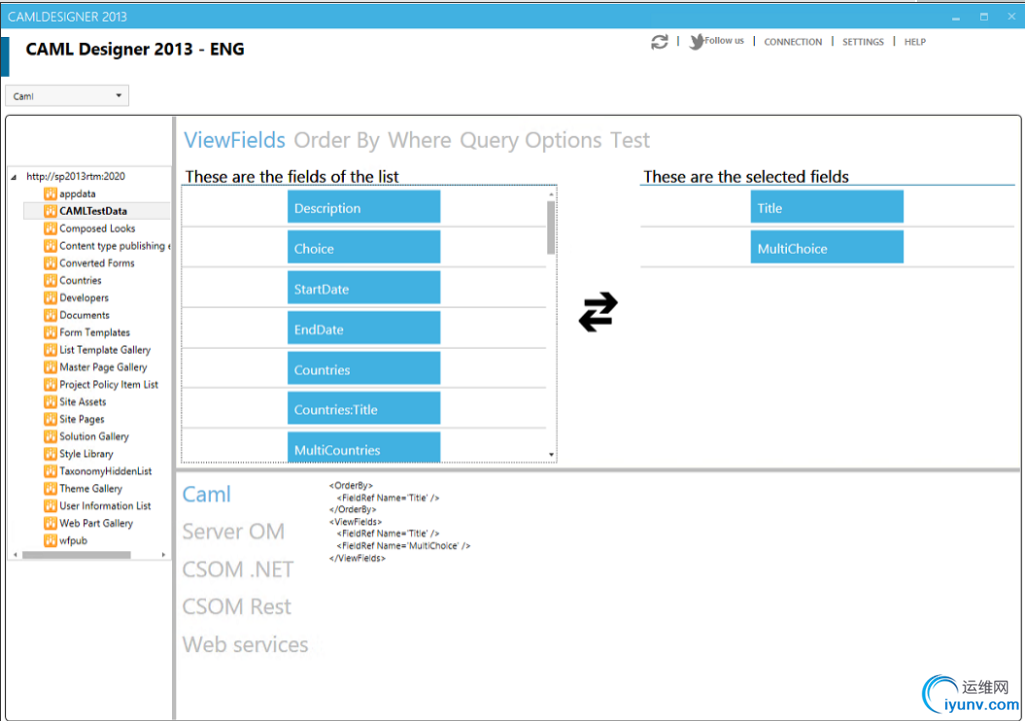1025x721 pixels.
Task: Click the selected MultiChoice field button
Action: [827, 247]
